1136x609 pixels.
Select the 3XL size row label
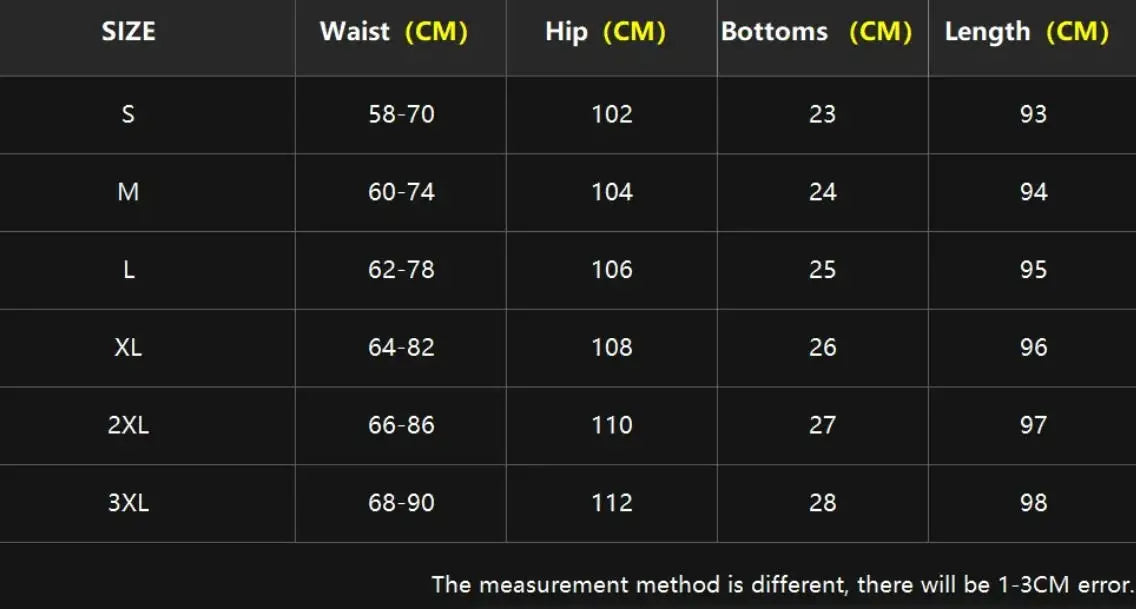click(128, 503)
